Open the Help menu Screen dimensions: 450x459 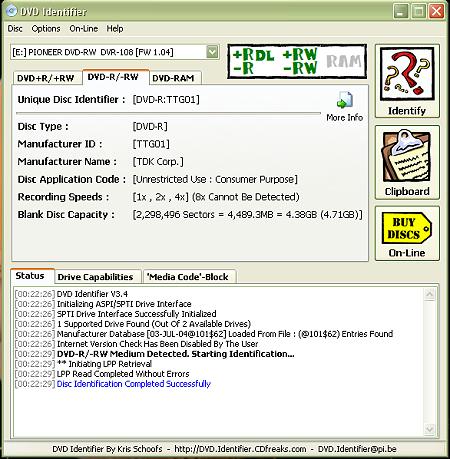pos(115,29)
